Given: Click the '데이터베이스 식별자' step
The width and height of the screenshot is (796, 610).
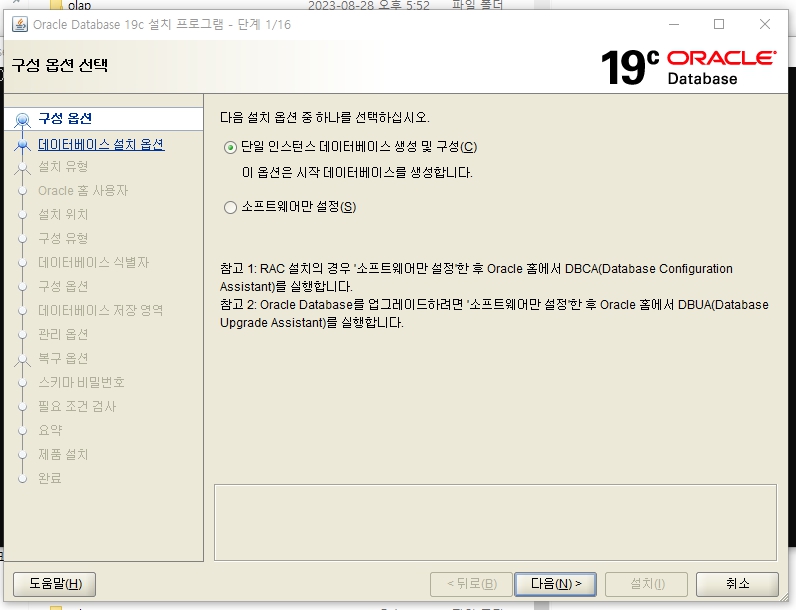Looking at the screenshot, I should (93, 262).
